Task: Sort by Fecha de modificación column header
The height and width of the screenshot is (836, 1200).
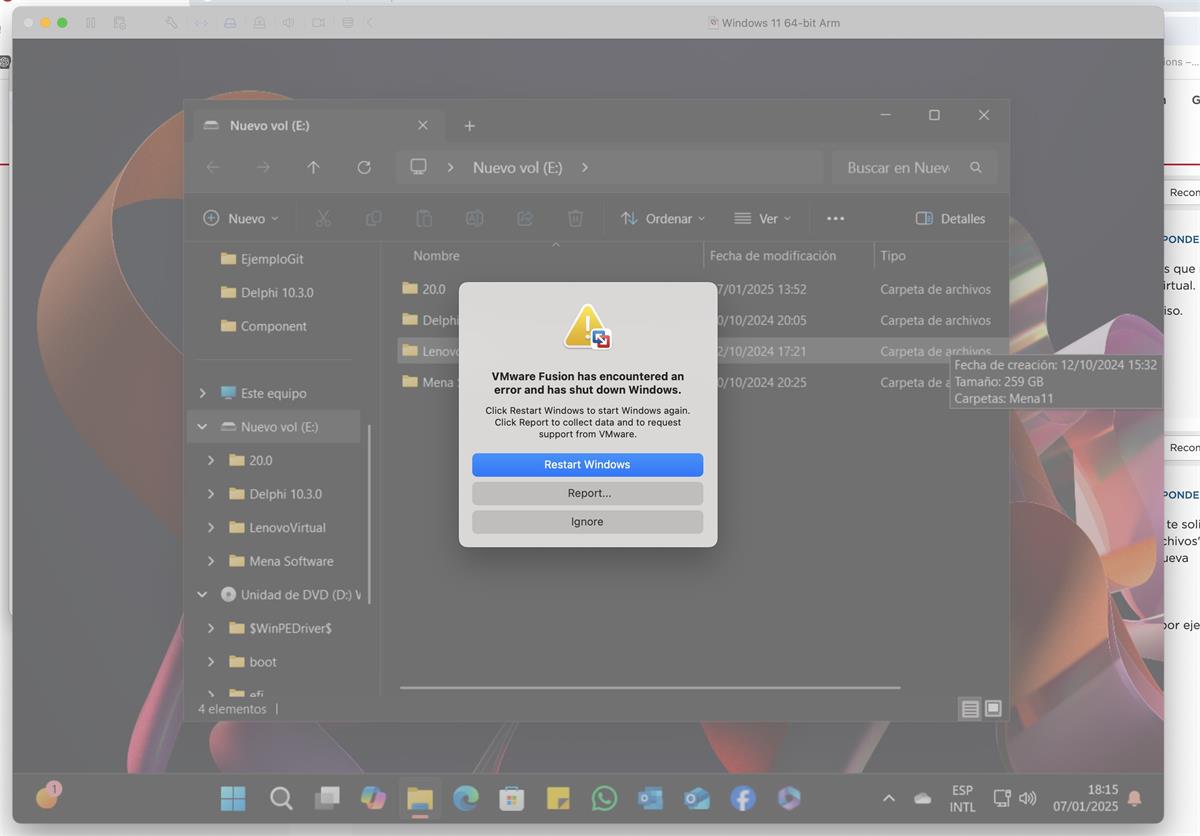Action: 773,256
